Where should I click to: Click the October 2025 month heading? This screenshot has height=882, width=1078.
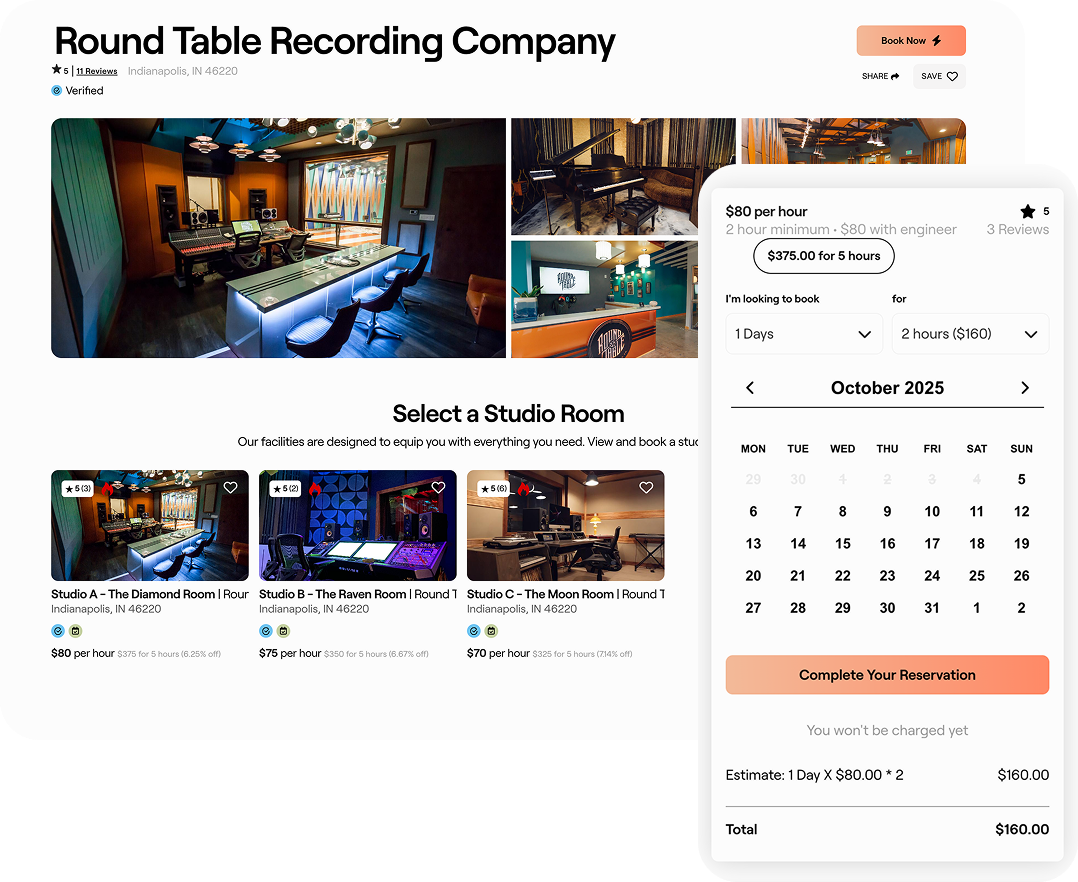tap(888, 388)
